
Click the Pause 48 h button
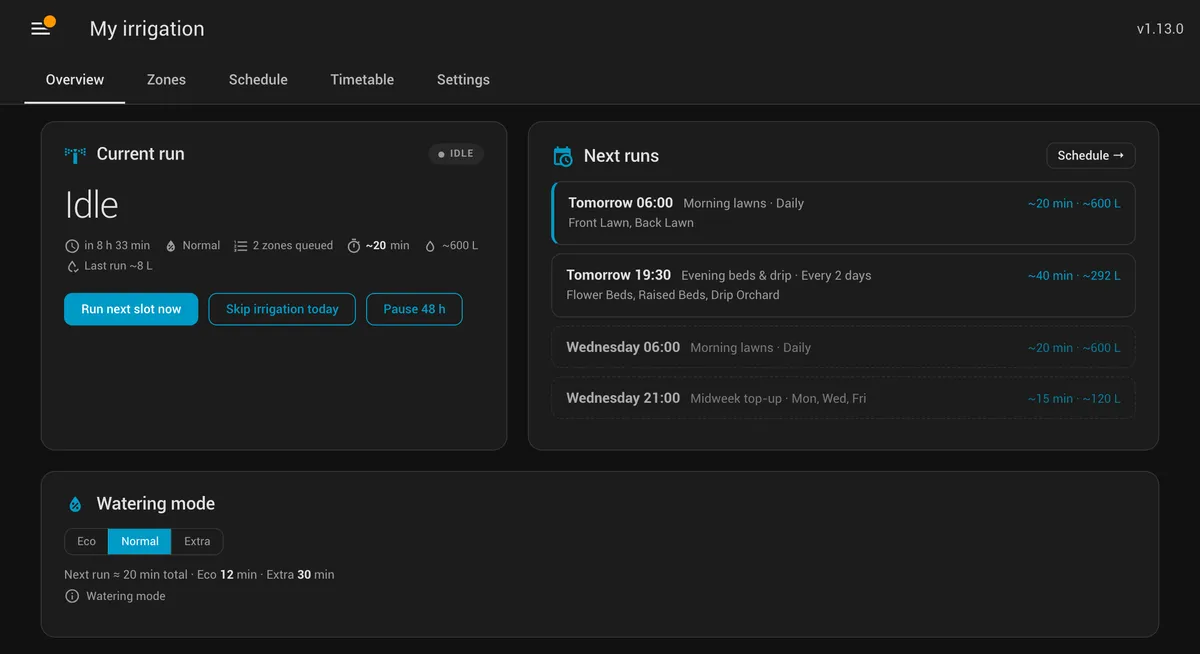(x=414, y=309)
